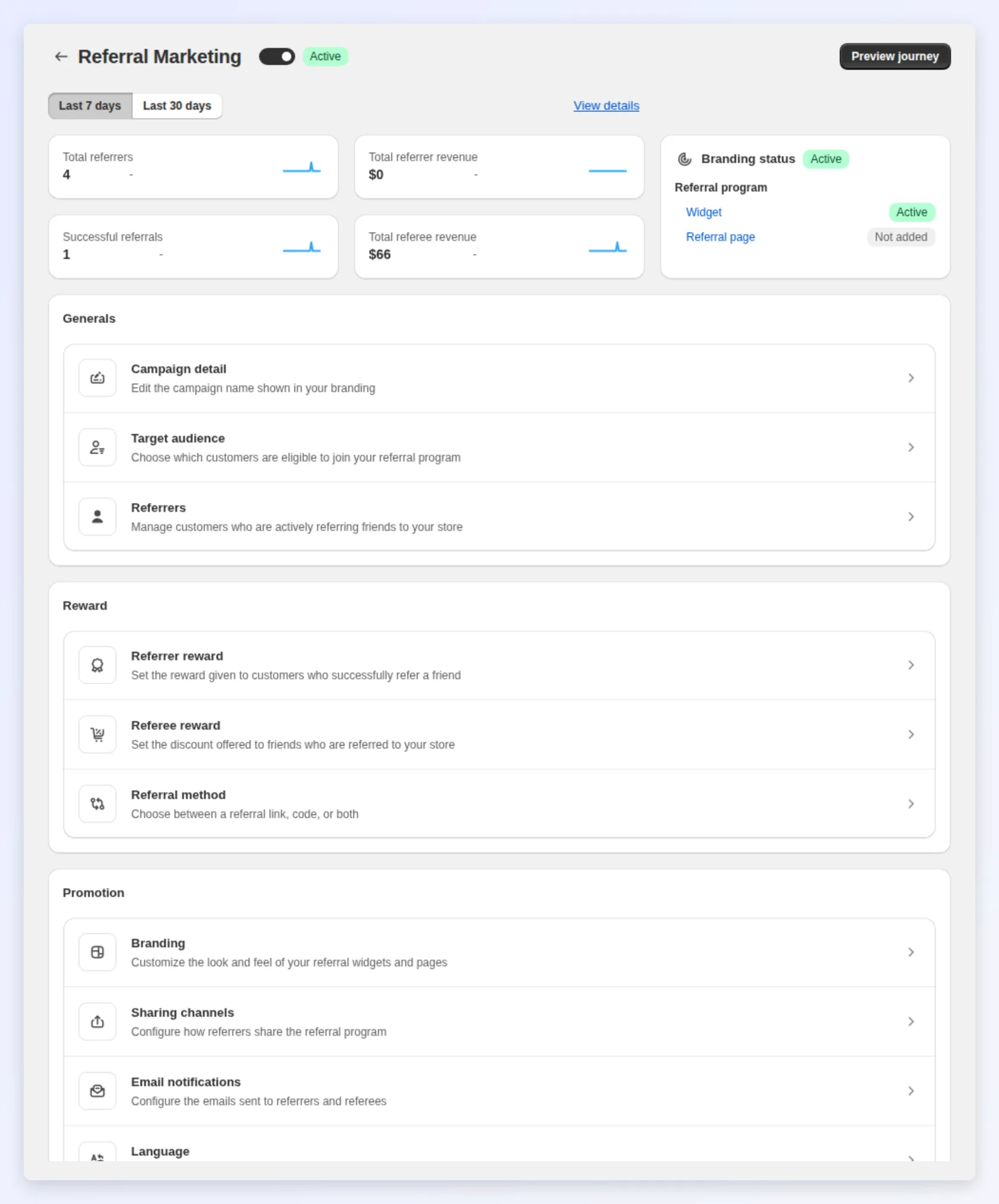This screenshot has width=999, height=1204.
Task: Open the Widget link in Referral program
Action: pos(703,212)
